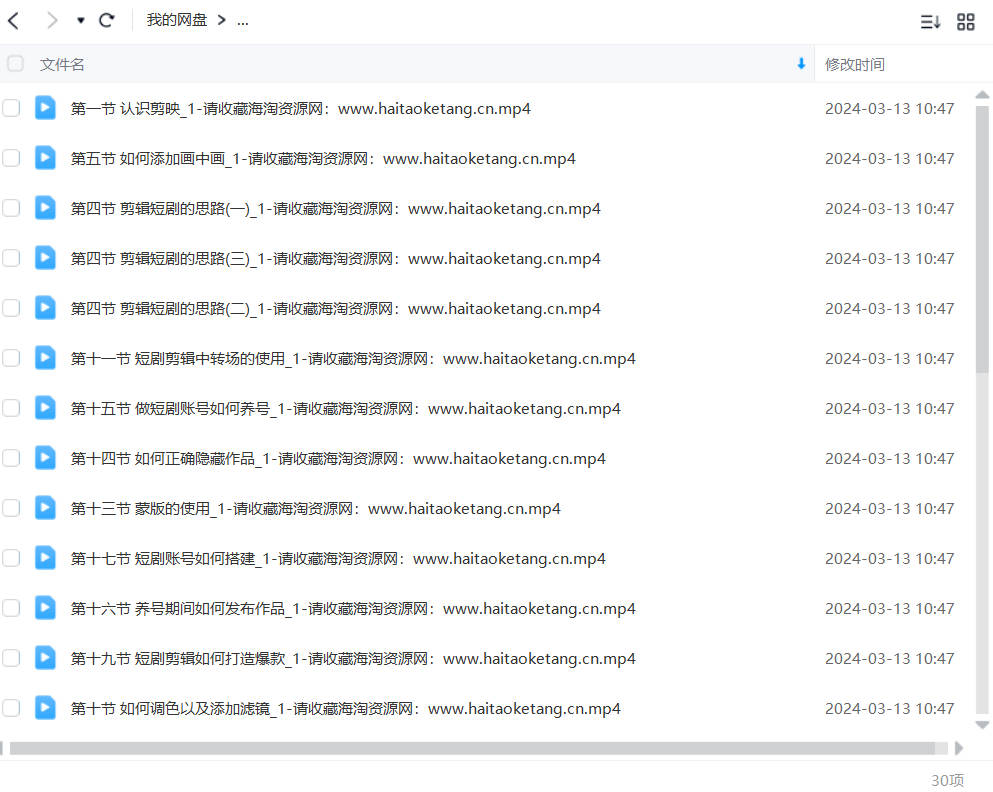Click video icon of 第十三节 蒙版的使用
Viewport: 993px width, 792px height.
coord(45,508)
